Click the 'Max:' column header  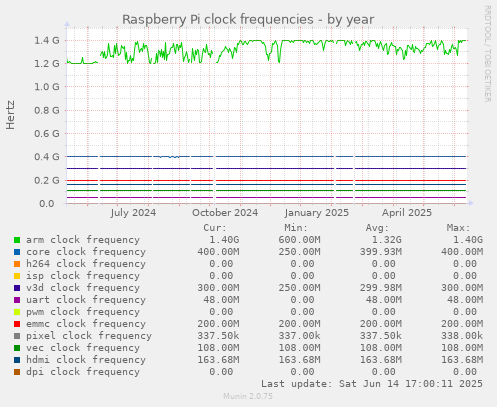click(458, 228)
